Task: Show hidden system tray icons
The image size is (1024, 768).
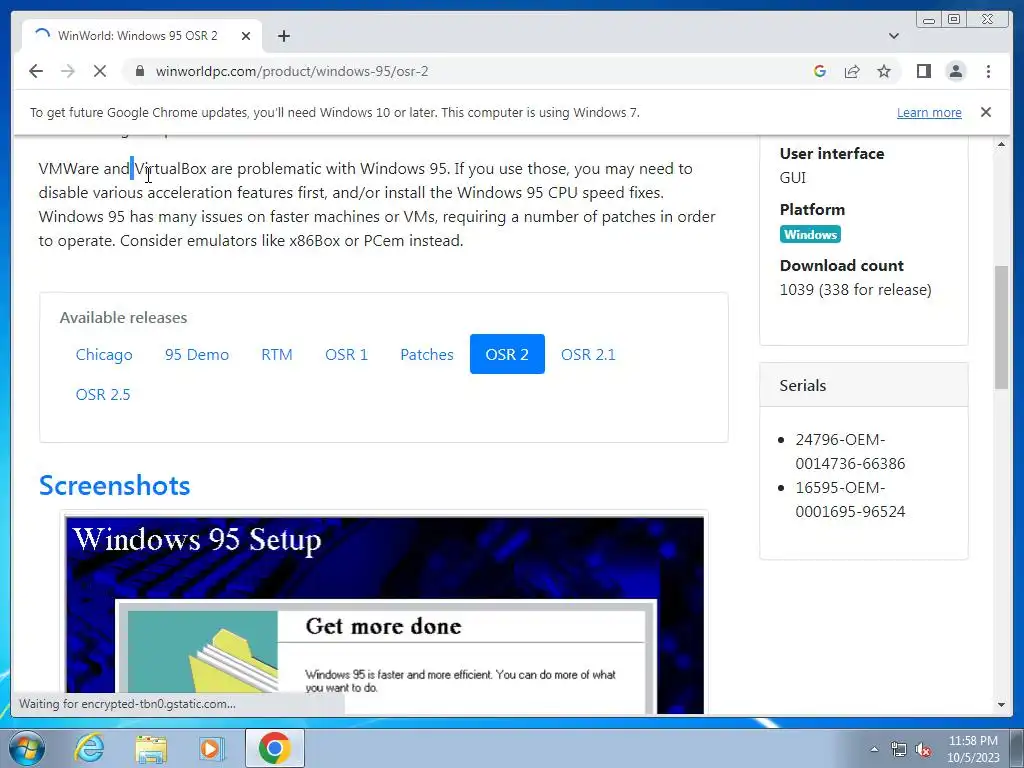Action: [874, 749]
